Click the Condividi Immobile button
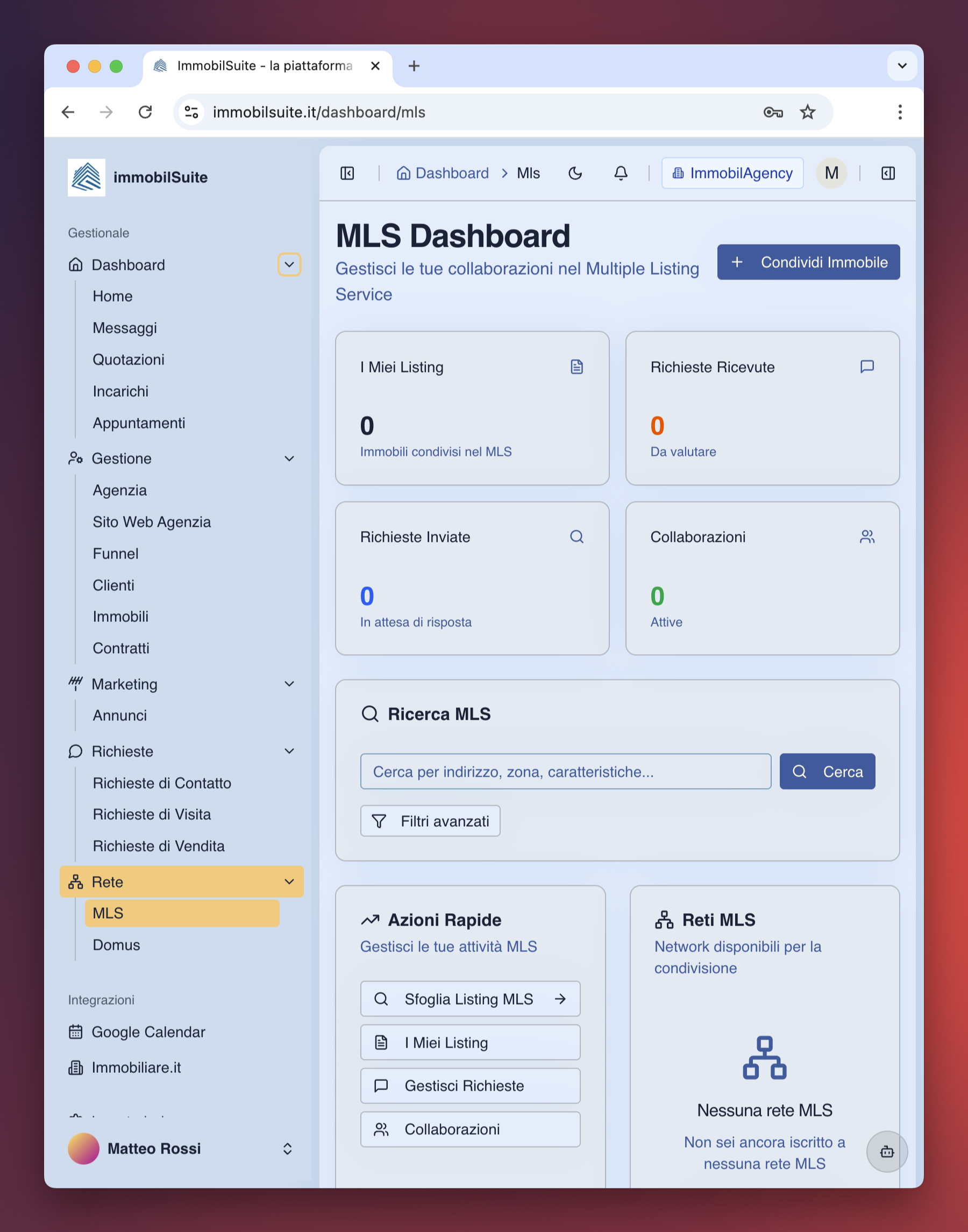This screenshot has width=968, height=1232. click(808, 262)
